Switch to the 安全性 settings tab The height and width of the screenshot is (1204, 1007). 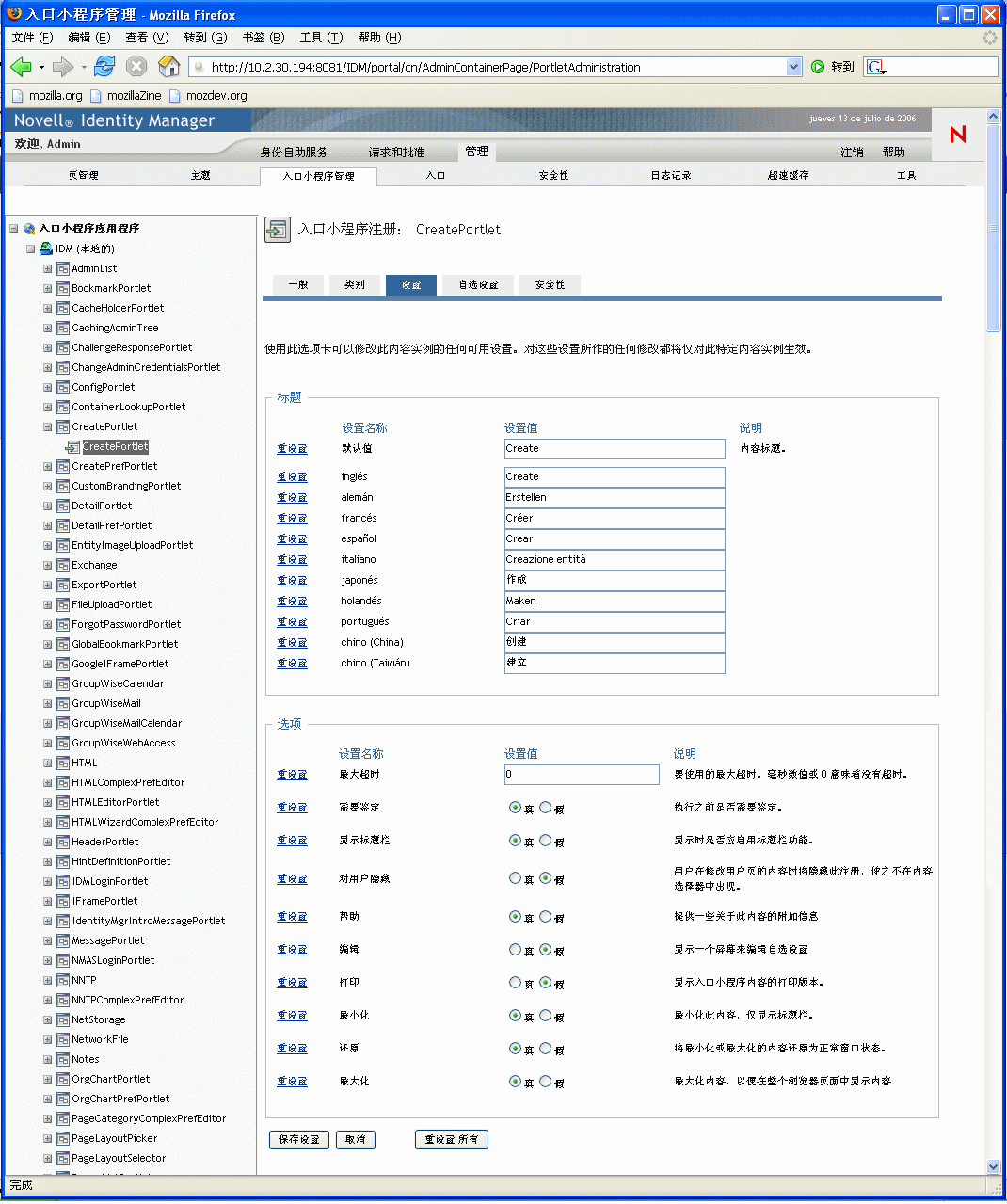click(x=550, y=285)
